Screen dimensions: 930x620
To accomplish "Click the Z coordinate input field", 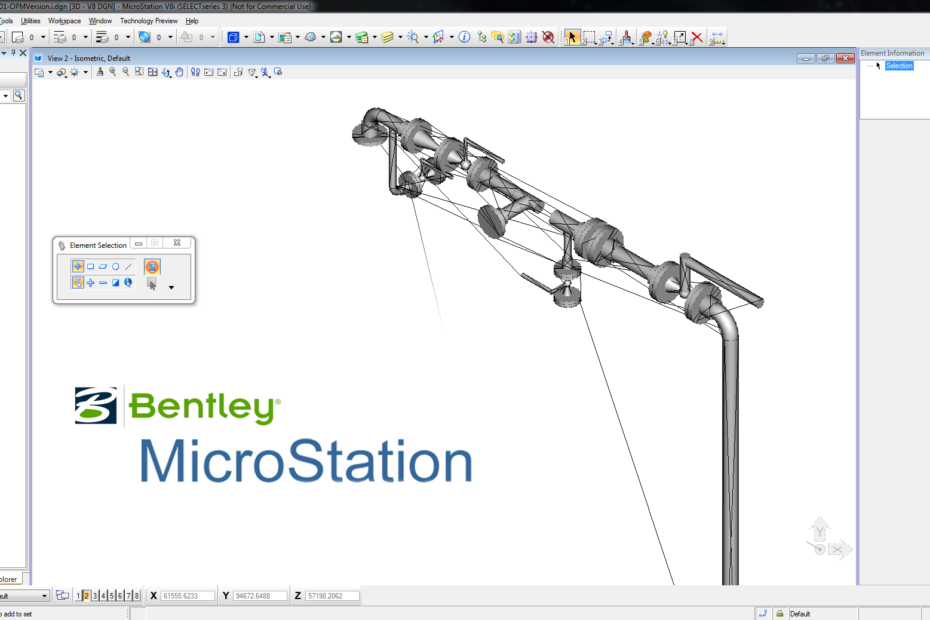I will (332, 596).
